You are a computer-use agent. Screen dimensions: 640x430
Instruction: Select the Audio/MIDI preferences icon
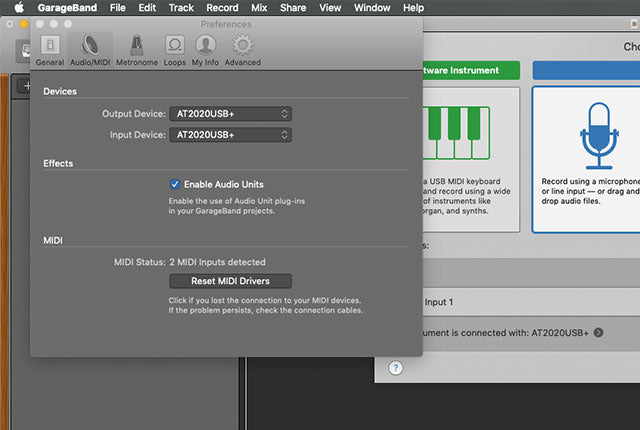point(90,49)
